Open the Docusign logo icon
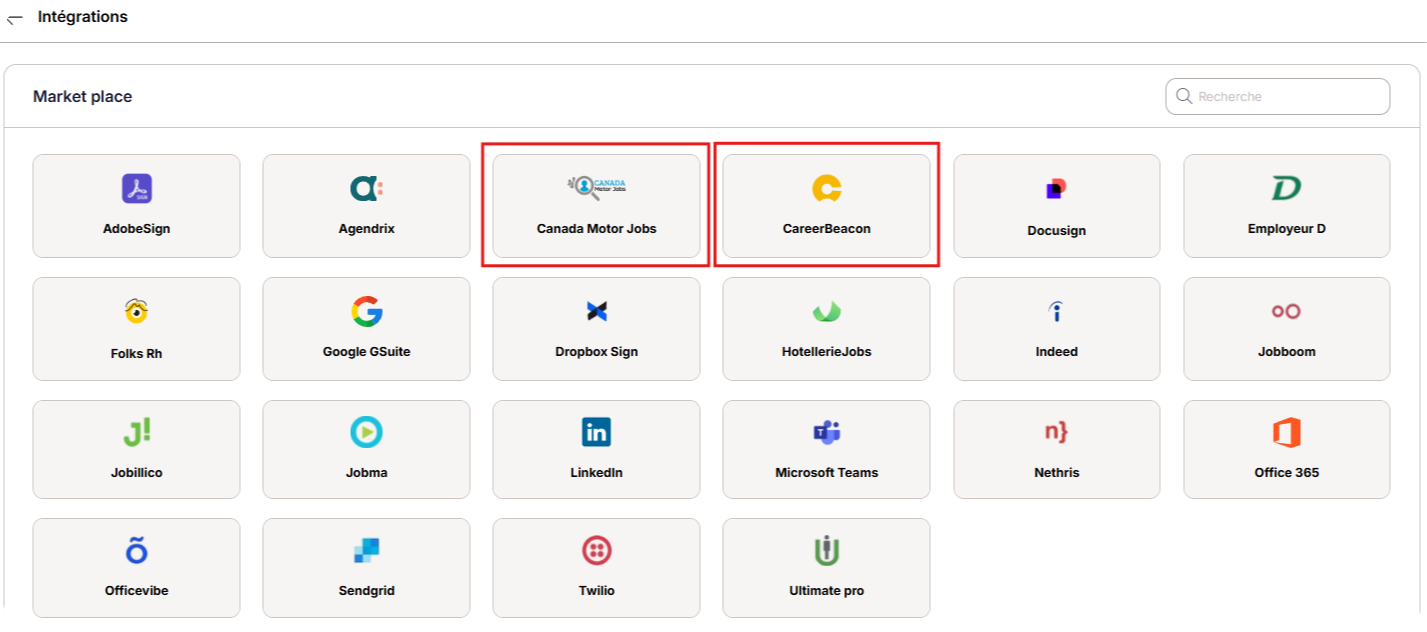1427x632 pixels. pos(1057,188)
